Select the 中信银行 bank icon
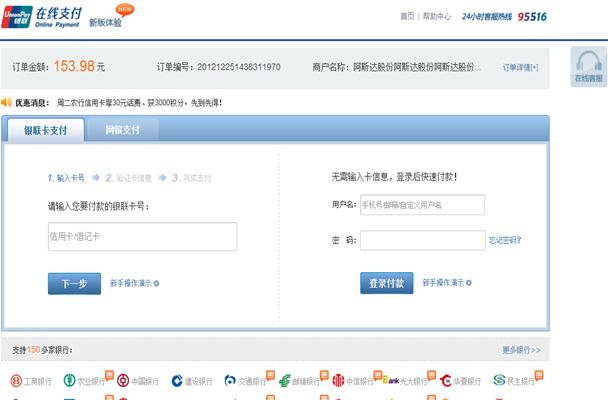This screenshot has height=400, width=608. (x=353, y=382)
